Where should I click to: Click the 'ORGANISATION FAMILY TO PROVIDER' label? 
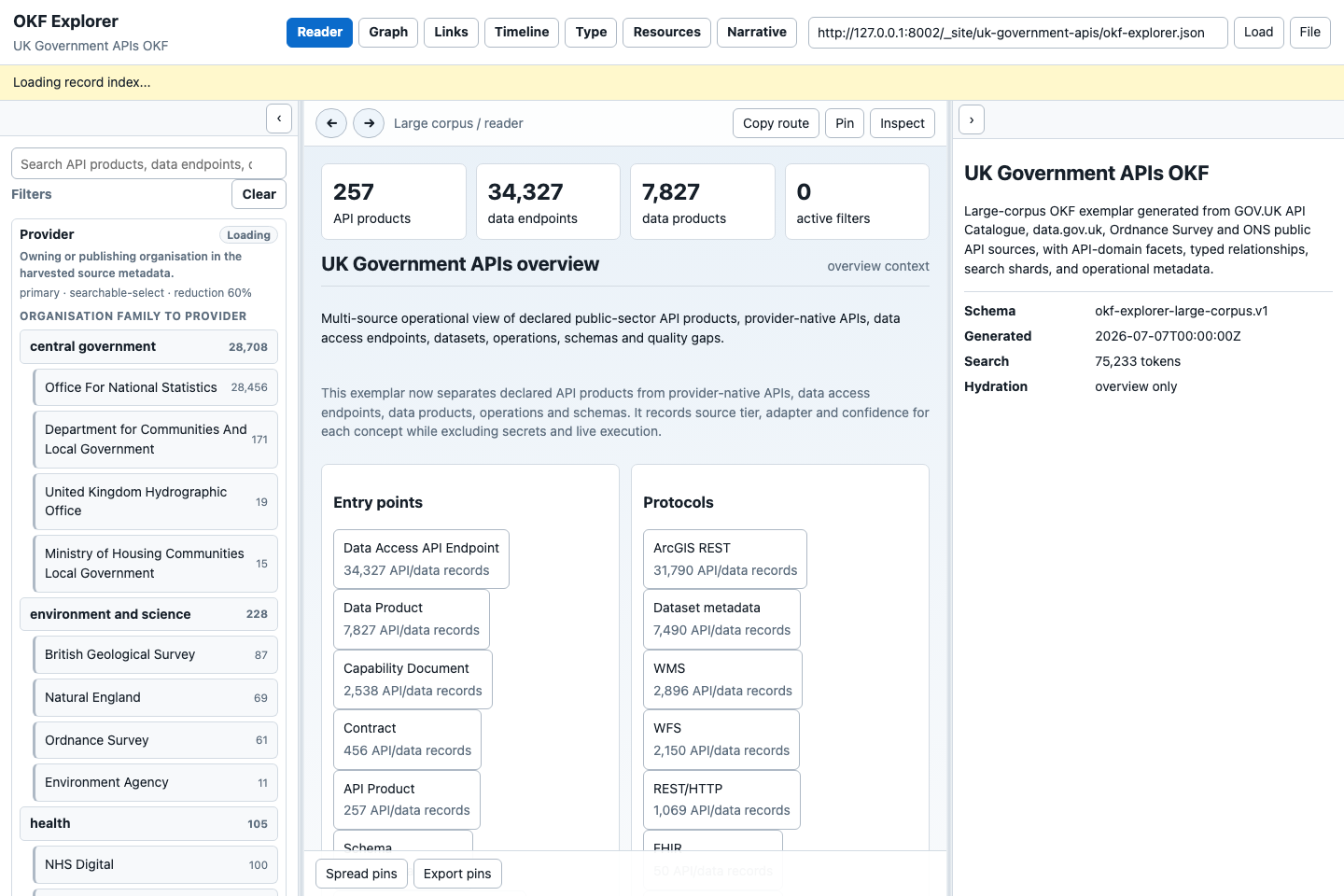pos(133,316)
